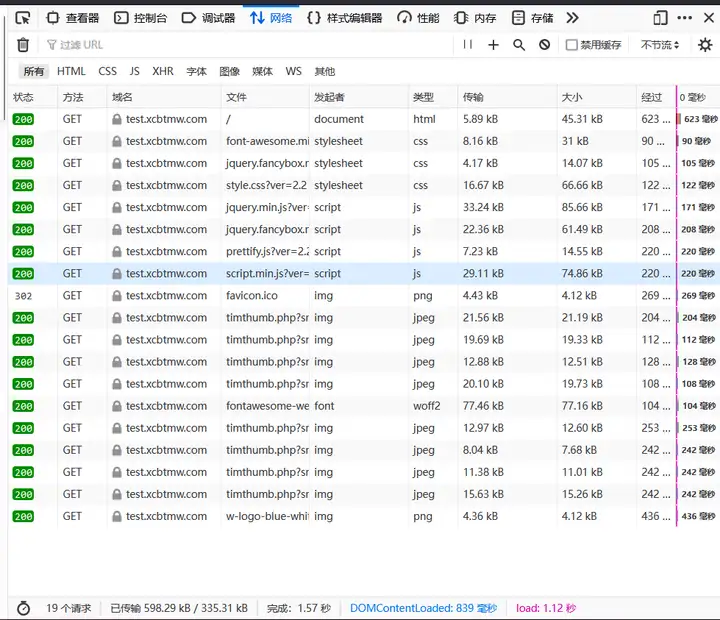Click the 77.46 kB transferred cell
Image resolution: width=720 pixels, height=620 pixels.
[x=483, y=406]
